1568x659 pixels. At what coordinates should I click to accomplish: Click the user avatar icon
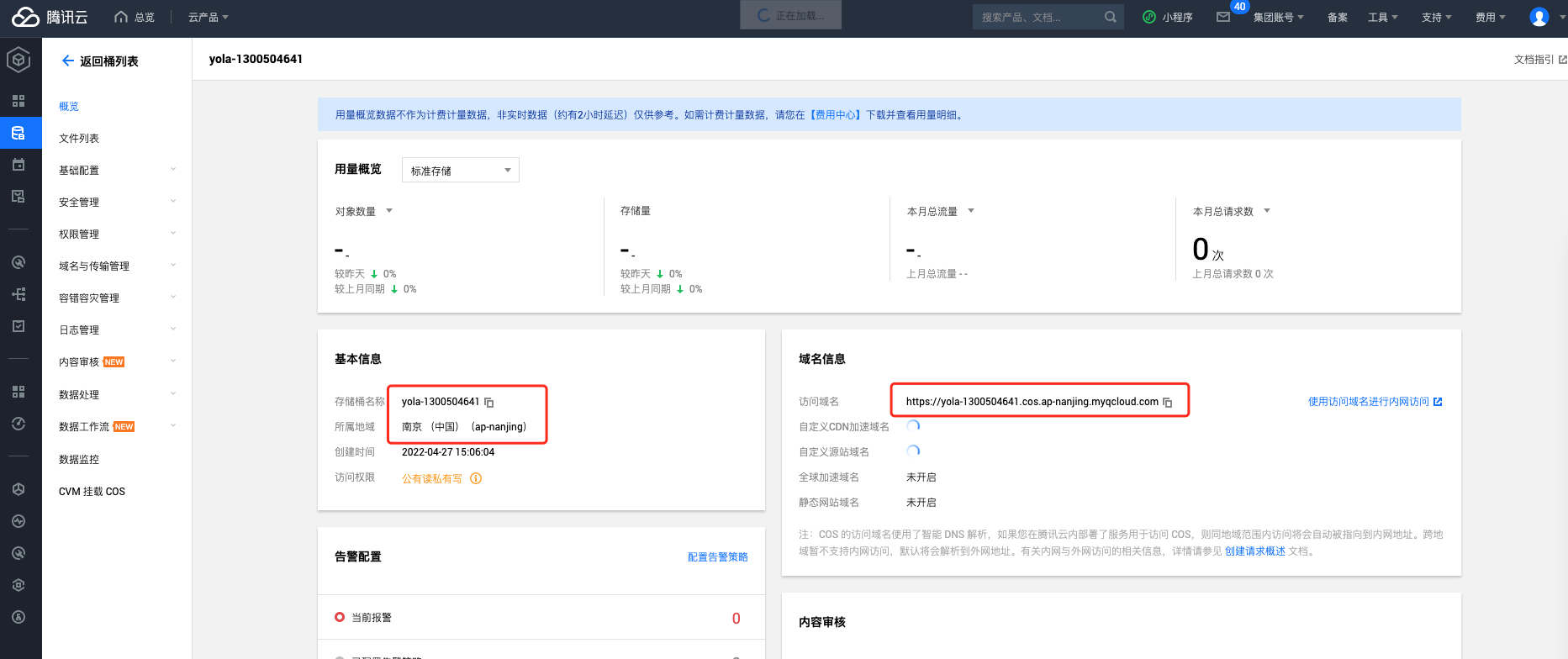coord(1539,17)
